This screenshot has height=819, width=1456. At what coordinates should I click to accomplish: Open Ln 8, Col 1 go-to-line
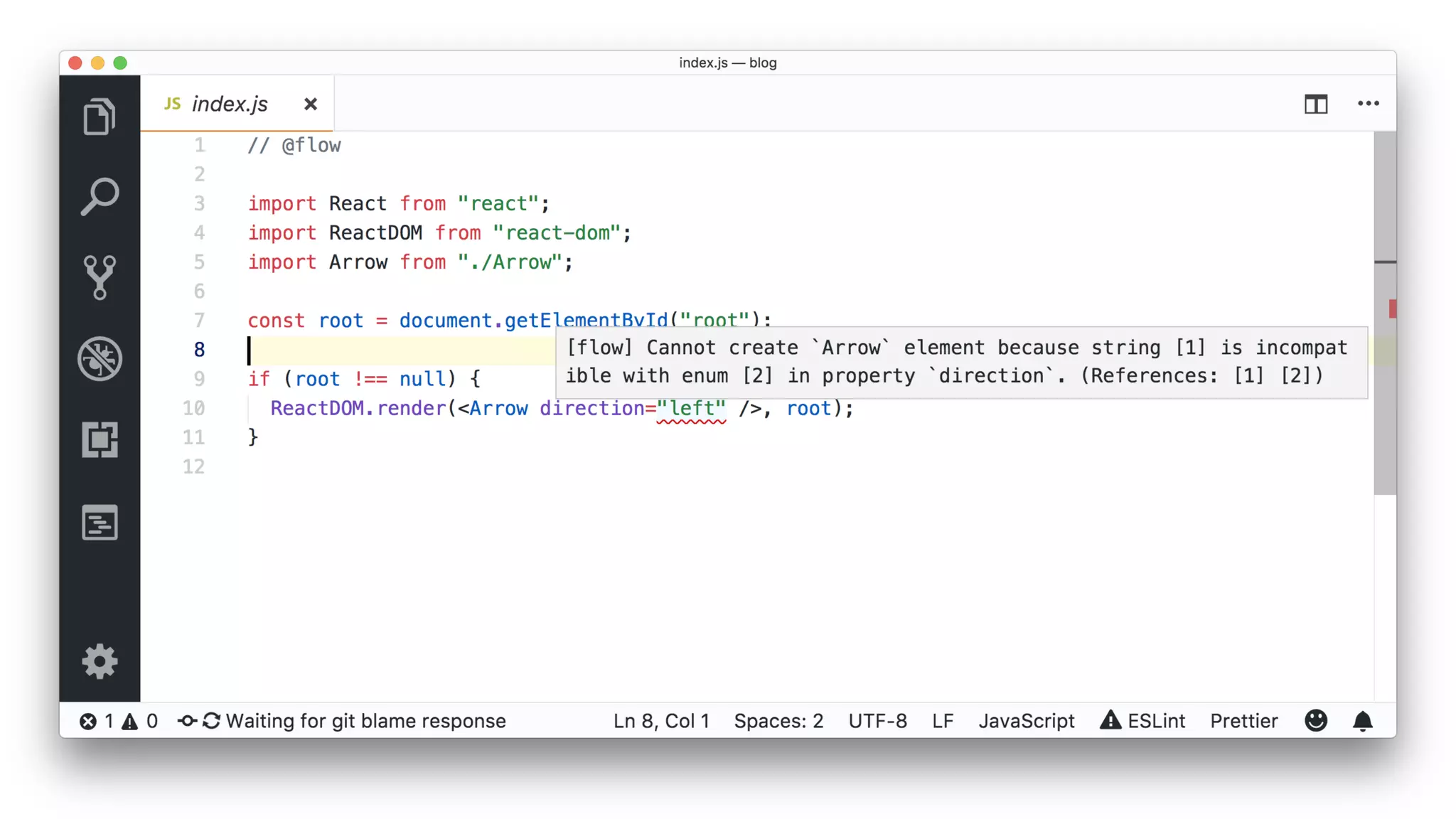[x=661, y=721]
